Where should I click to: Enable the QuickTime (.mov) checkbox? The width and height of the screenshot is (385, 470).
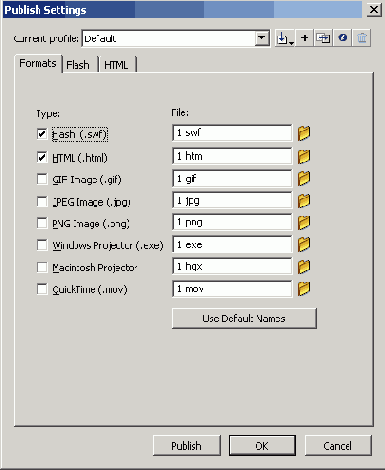click(x=42, y=289)
